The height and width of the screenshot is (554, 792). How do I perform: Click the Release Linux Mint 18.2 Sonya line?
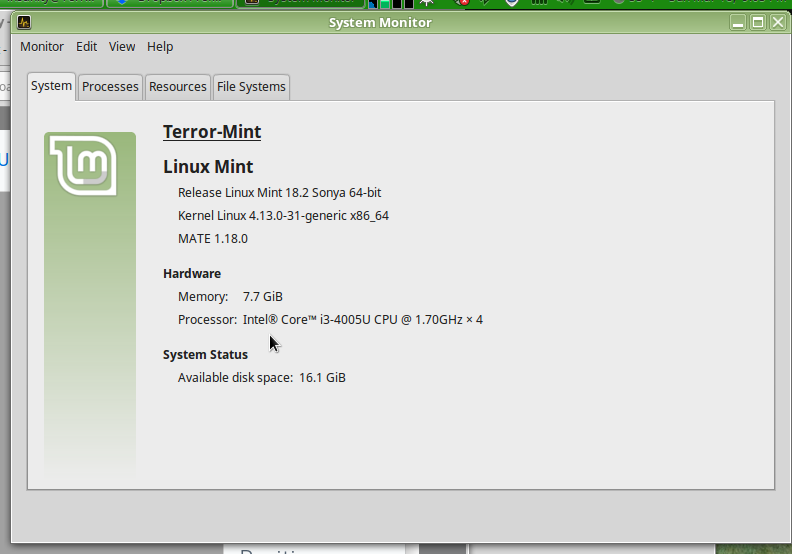pyautogui.click(x=279, y=192)
